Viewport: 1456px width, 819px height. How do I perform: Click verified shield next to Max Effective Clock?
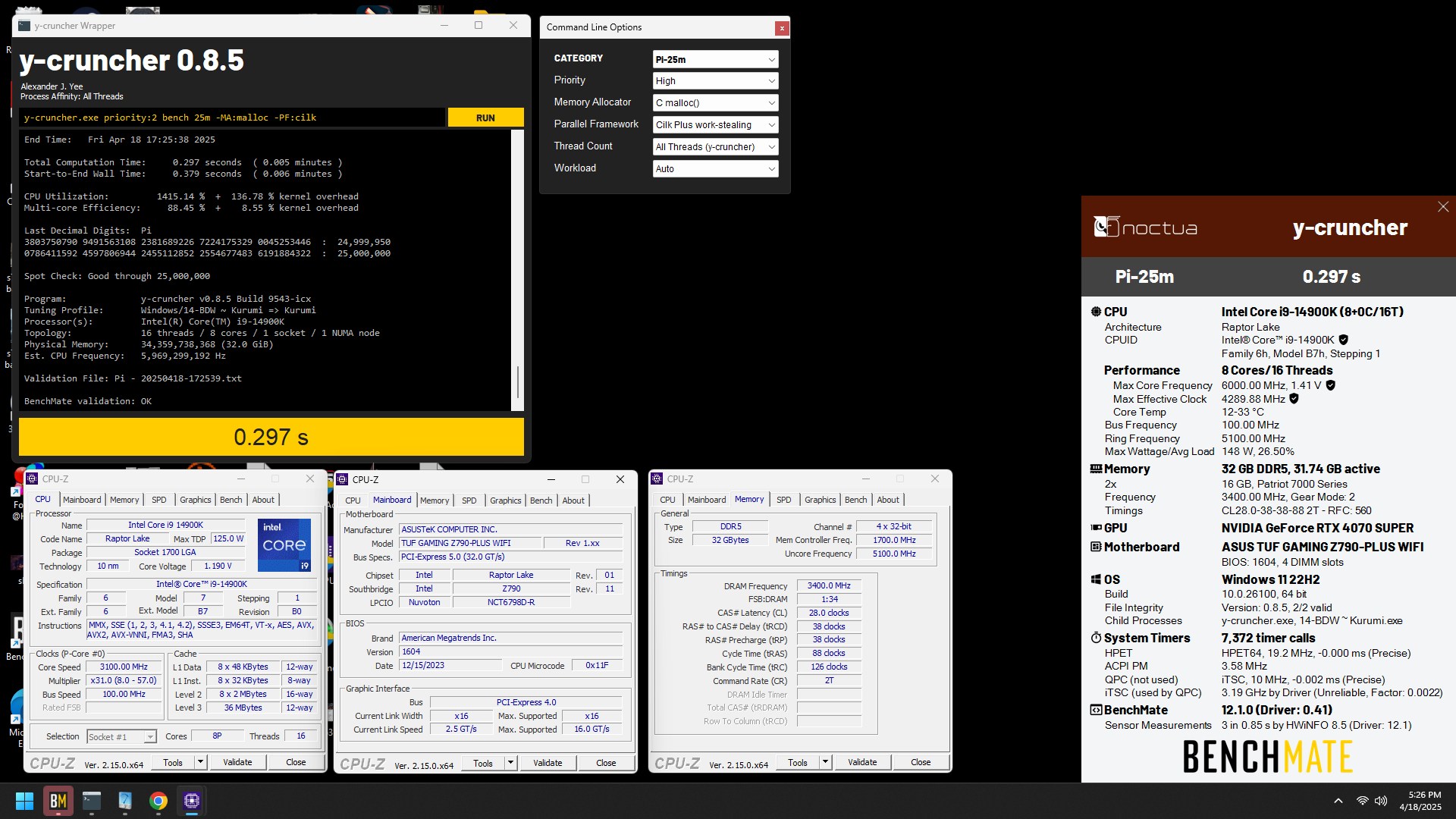click(x=1294, y=399)
